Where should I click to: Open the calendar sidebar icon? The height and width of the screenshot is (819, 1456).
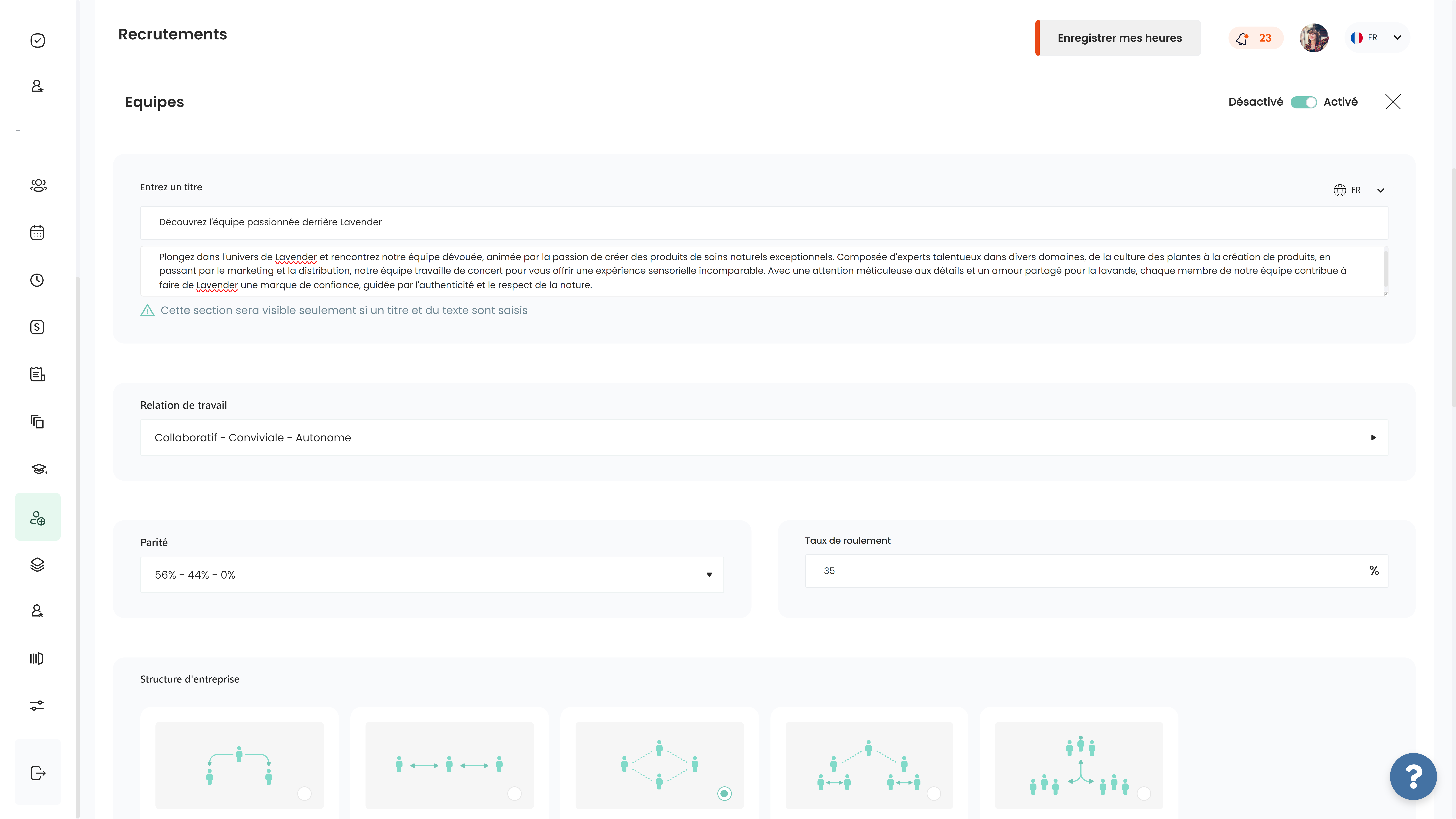(37, 232)
